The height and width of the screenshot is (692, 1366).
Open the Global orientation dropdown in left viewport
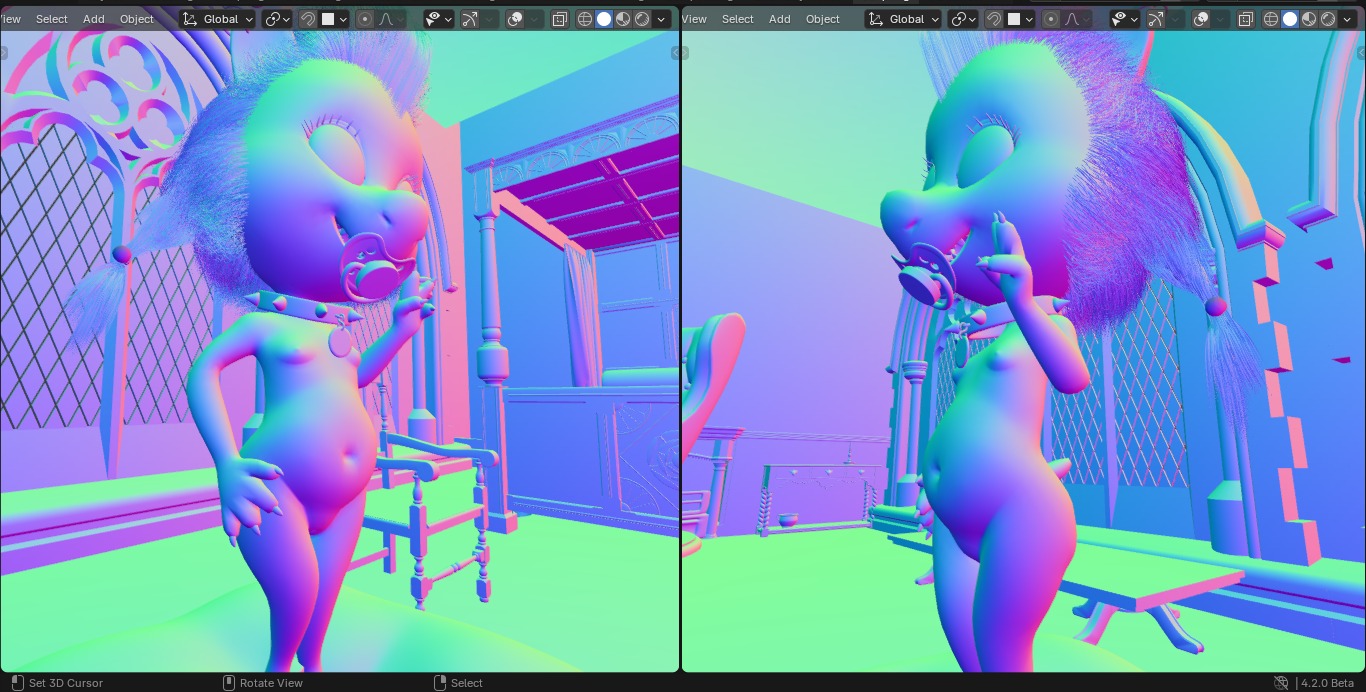click(x=218, y=19)
